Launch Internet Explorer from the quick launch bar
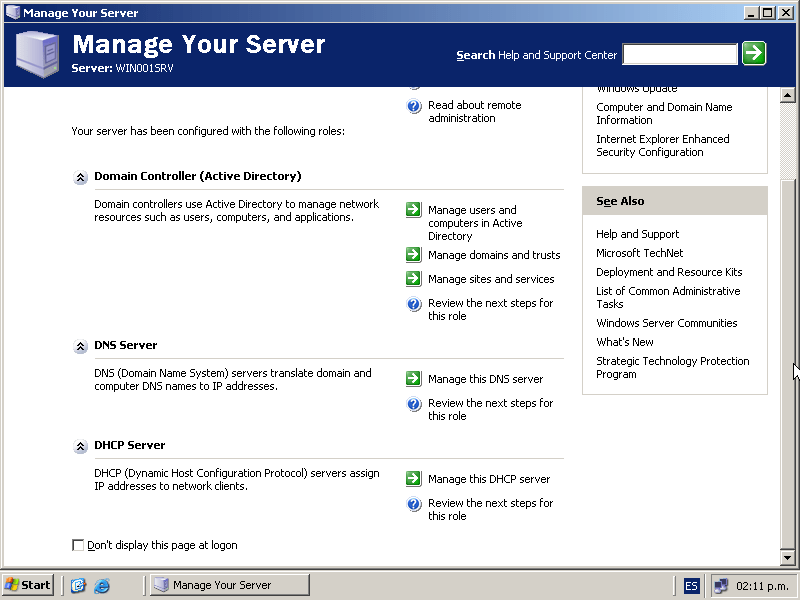The image size is (800, 600). (x=101, y=585)
